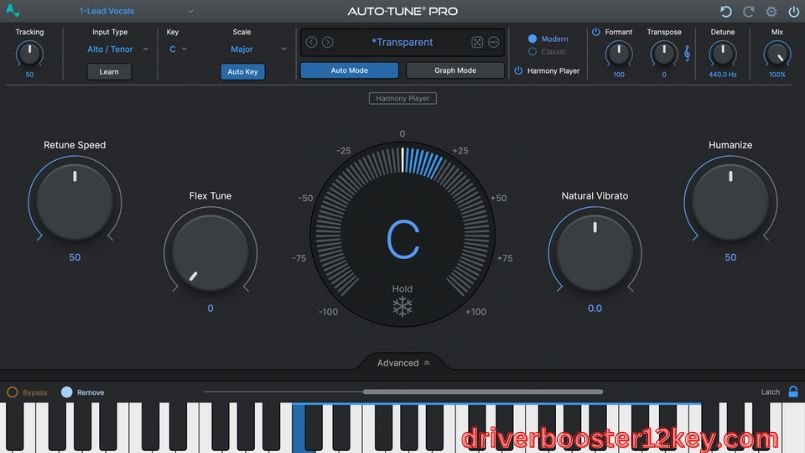Image resolution: width=805 pixels, height=453 pixels.
Task: Click the Tracking value 50
Action: point(29,74)
